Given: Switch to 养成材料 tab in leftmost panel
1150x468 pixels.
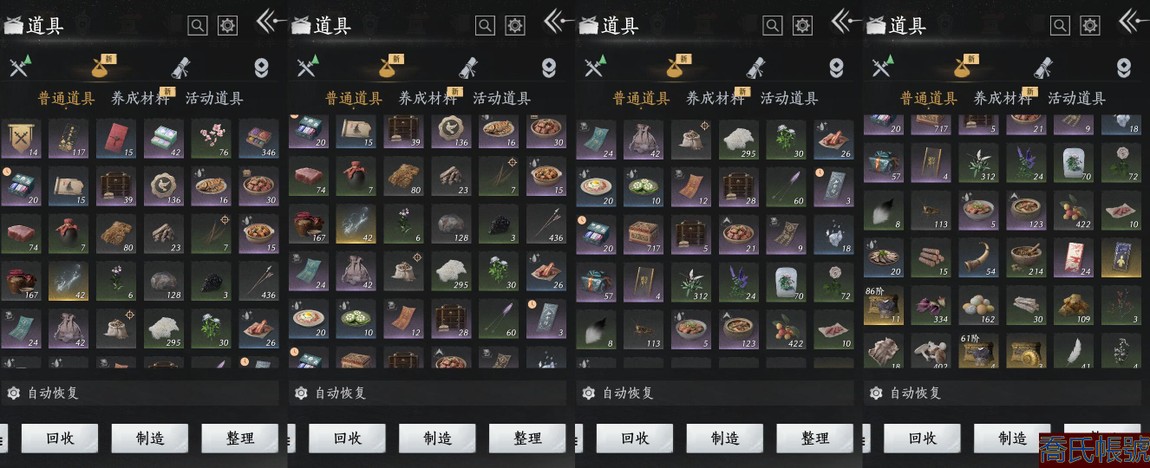Looking at the screenshot, I should [140, 98].
